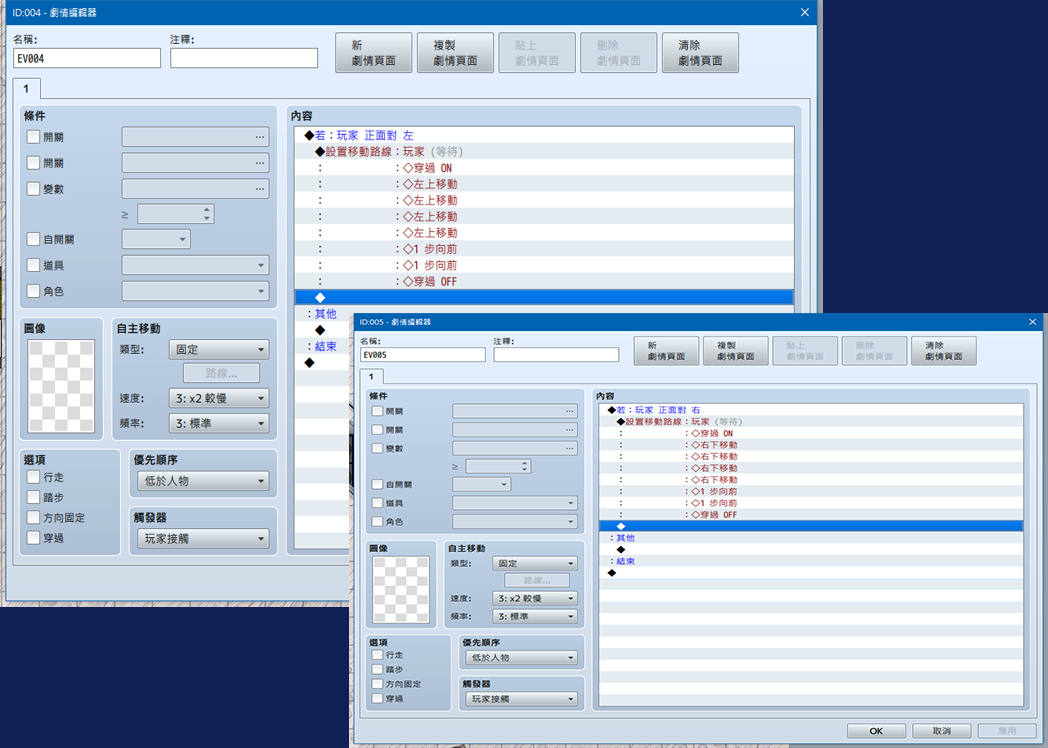The width and height of the screenshot is (1048, 748).
Task: Open 速度 dropdown in EV004 window
Action: pos(219,398)
